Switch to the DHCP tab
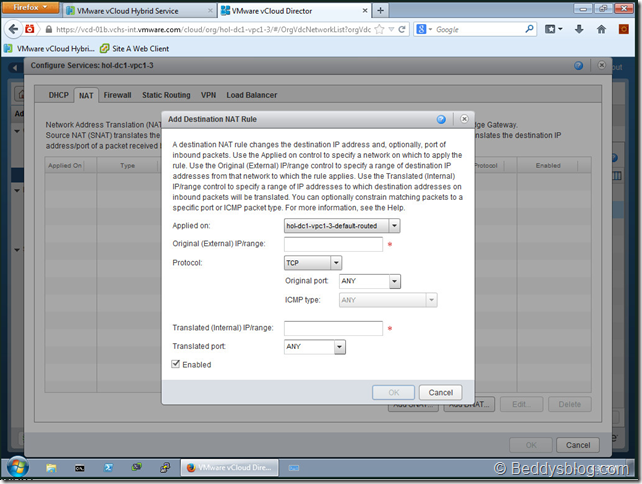Image resolution: width=642 pixels, height=484 pixels. click(x=59, y=95)
